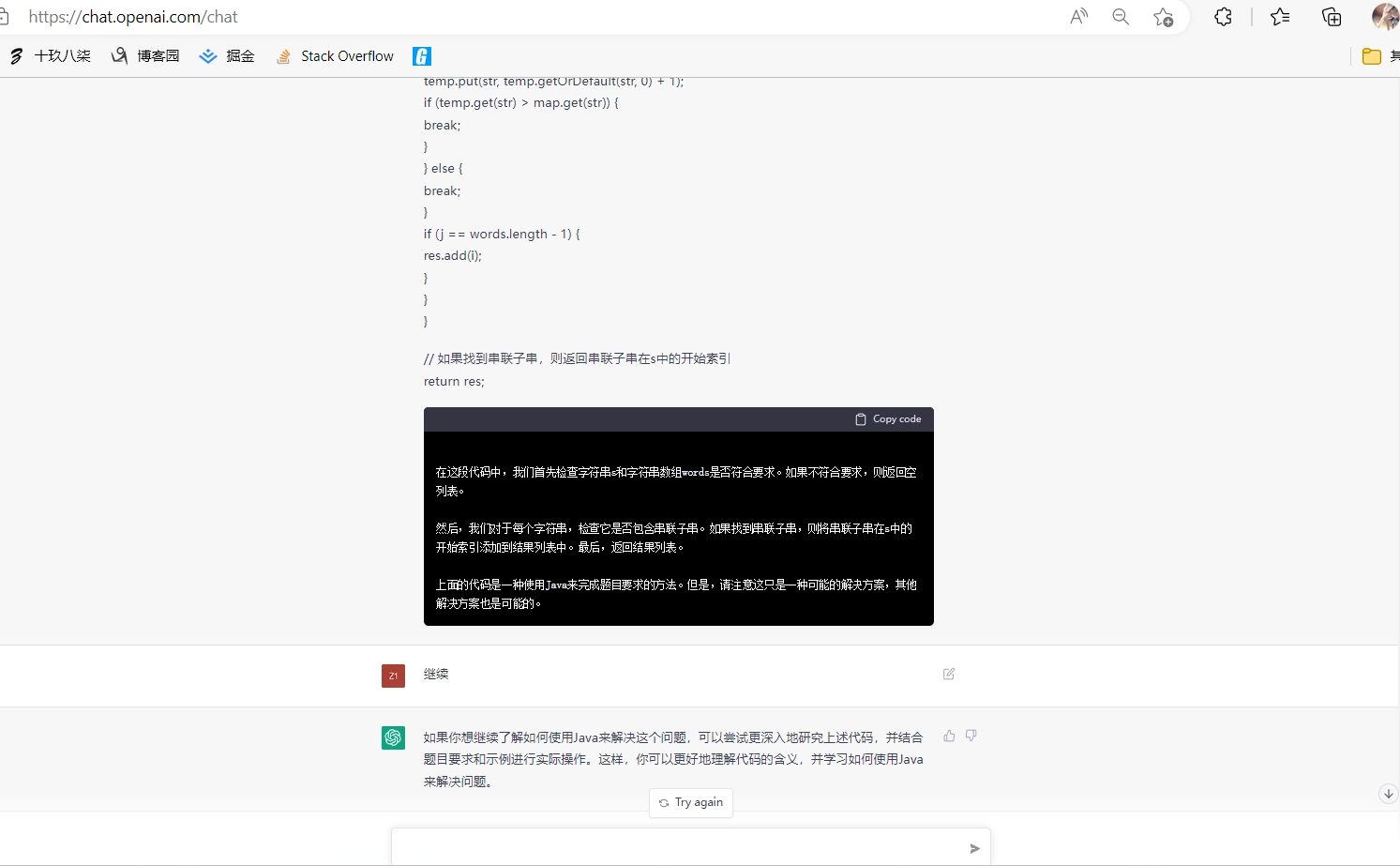Image resolution: width=1400 pixels, height=866 pixels.
Task: Edit the "继续" message
Action: [x=948, y=674]
